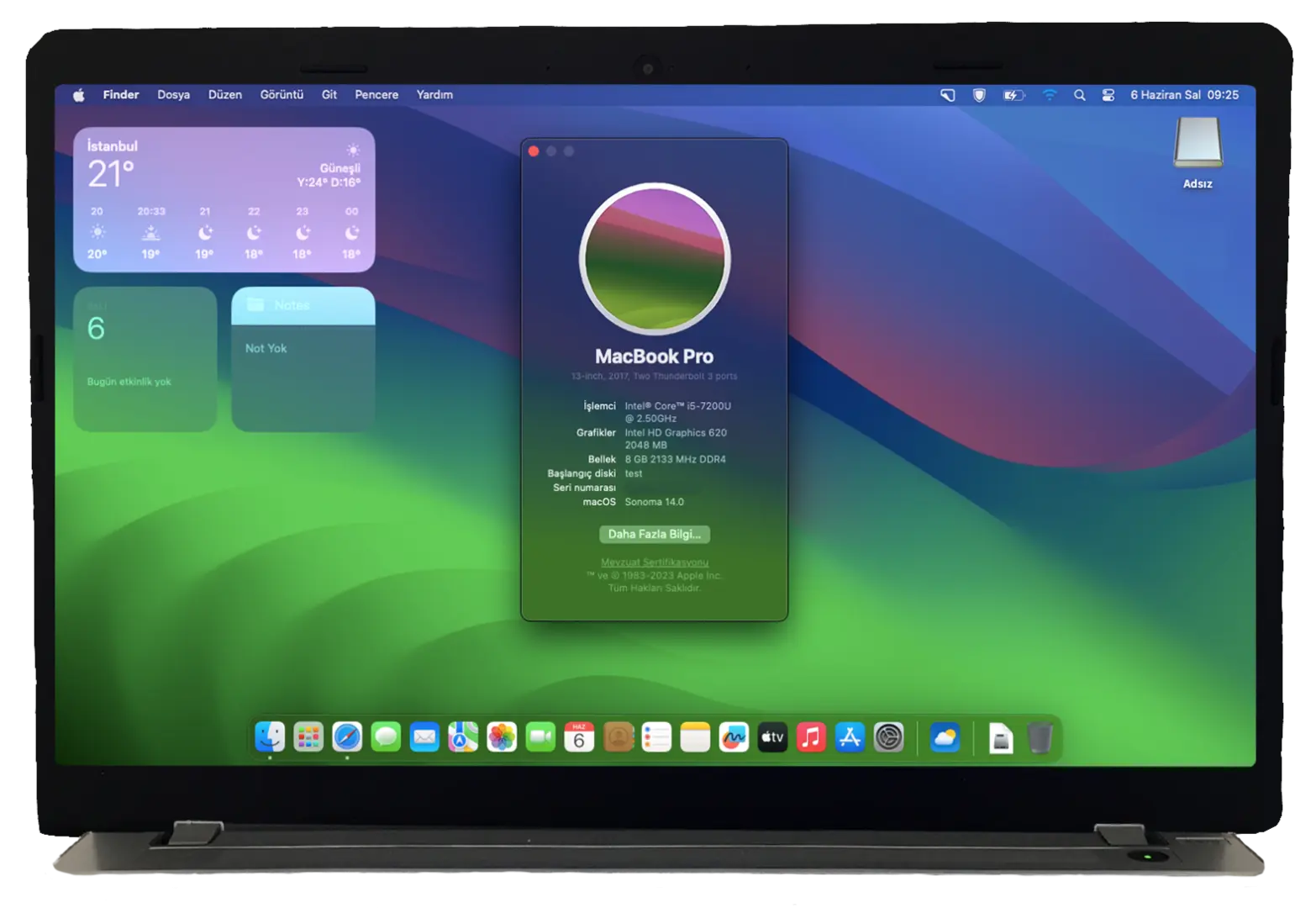
Task: Open the Mail app in Dock
Action: [424, 737]
